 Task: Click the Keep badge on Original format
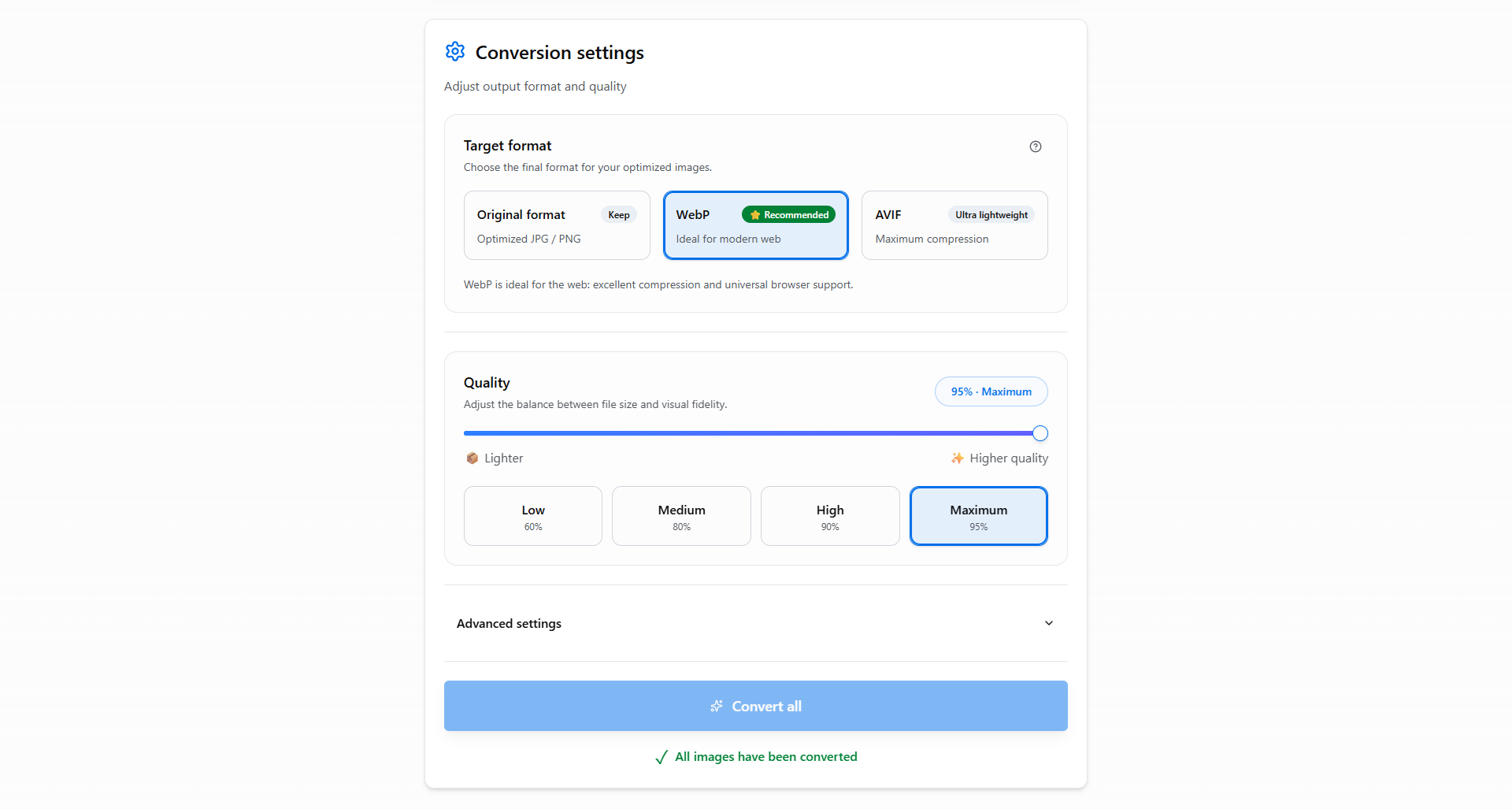click(x=618, y=215)
